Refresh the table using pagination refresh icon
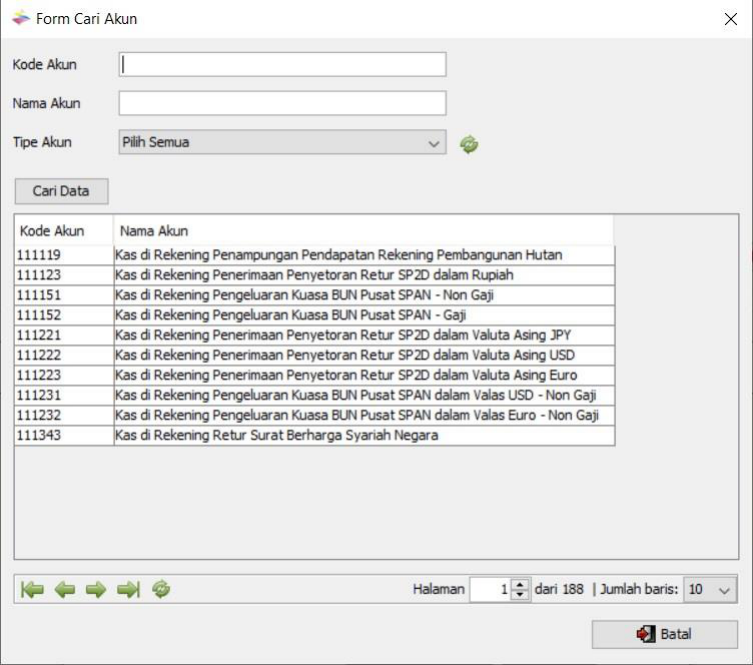The height and width of the screenshot is (665, 753). (x=161, y=590)
